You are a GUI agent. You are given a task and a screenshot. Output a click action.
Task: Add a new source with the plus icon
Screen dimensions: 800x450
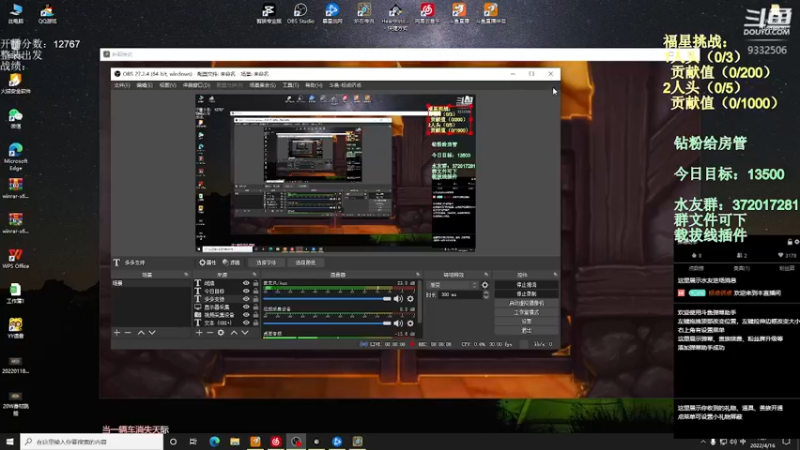pos(199,333)
